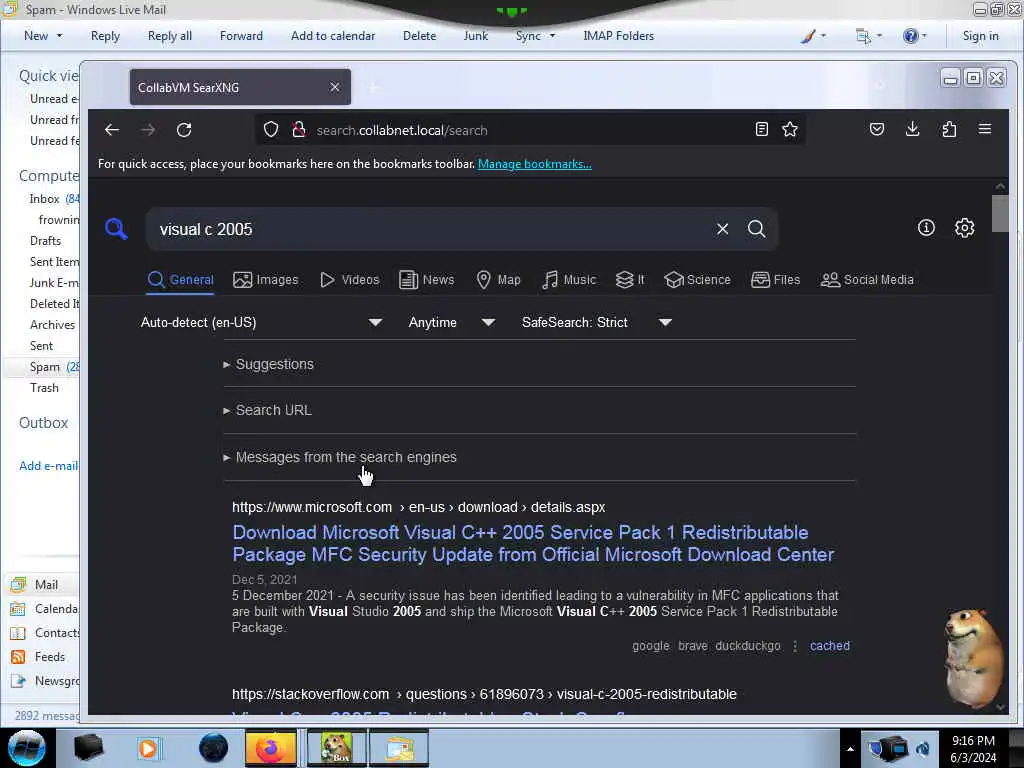Switch to the Images search category
The height and width of the screenshot is (768, 1024).
point(266,280)
